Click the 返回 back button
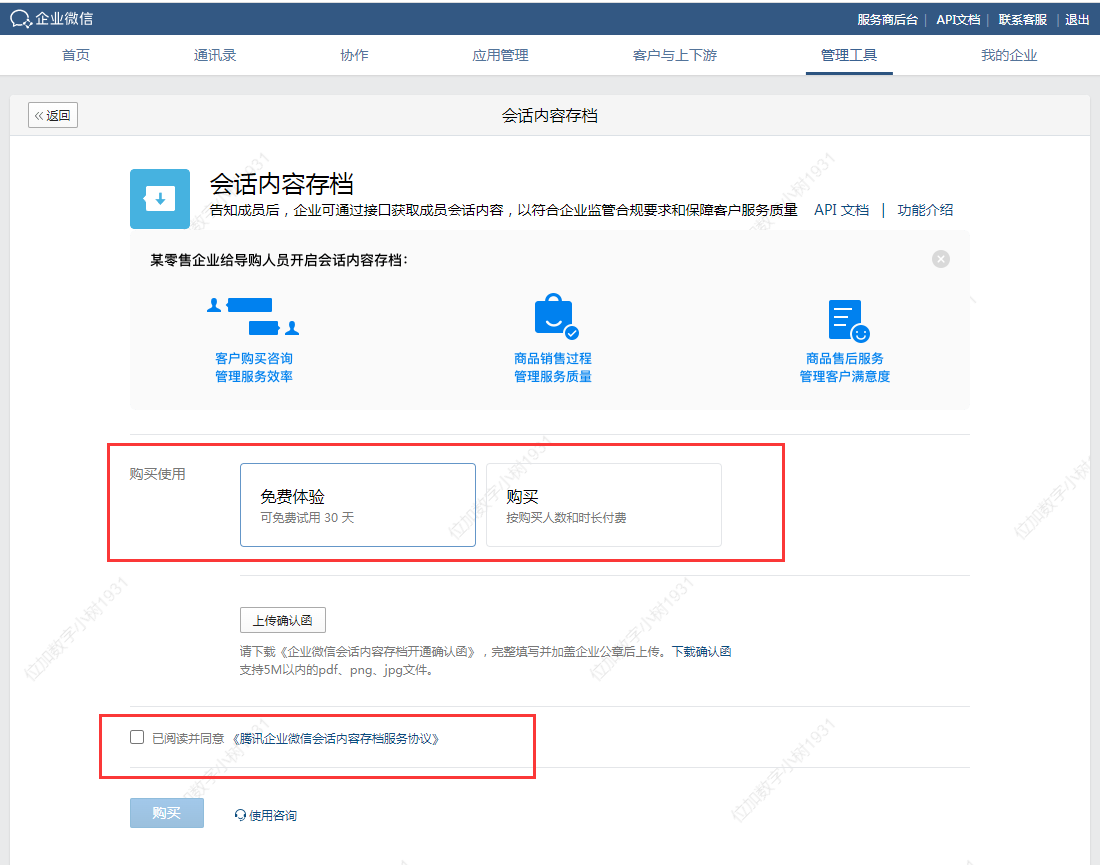 click(53, 115)
